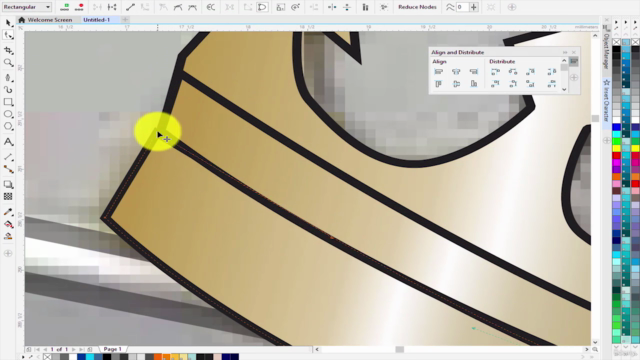The image size is (640, 360).
Task: Open the Insert Character docker tab
Action: pyautogui.click(x=607, y=101)
